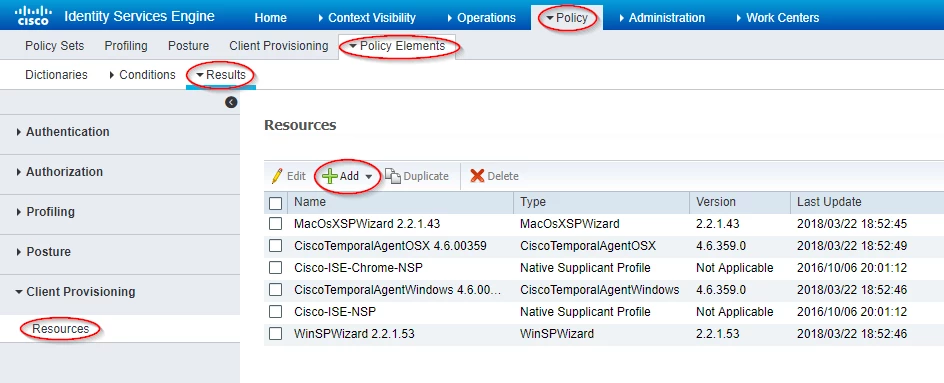Click the Duplicate button label
This screenshot has height=383, width=944.
426,176
